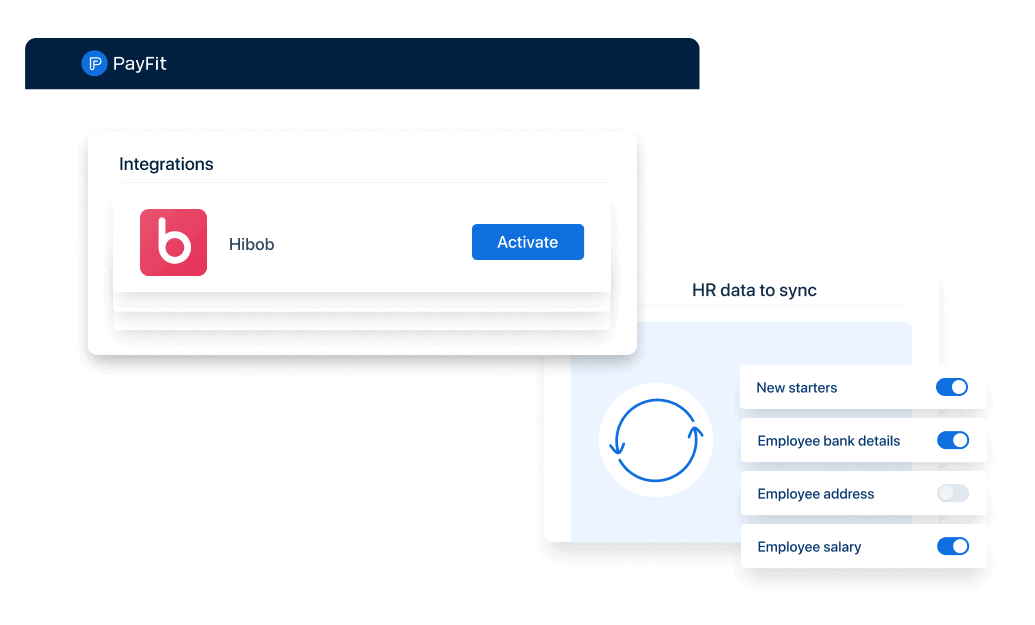
Task: Click the Integrations heading
Action: (x=166, y=164)
